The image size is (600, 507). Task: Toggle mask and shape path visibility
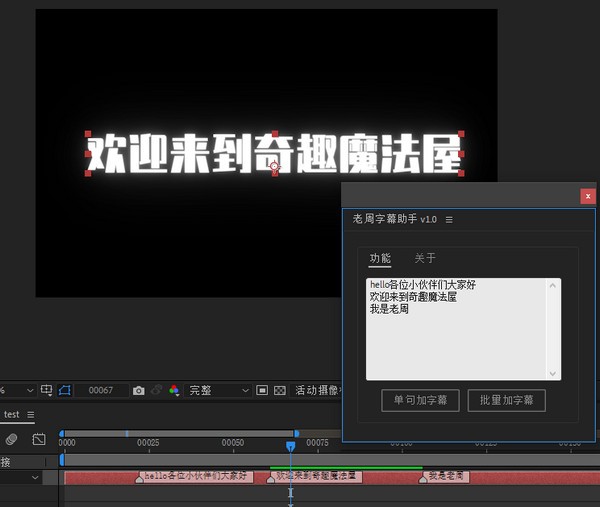point(65,390)
